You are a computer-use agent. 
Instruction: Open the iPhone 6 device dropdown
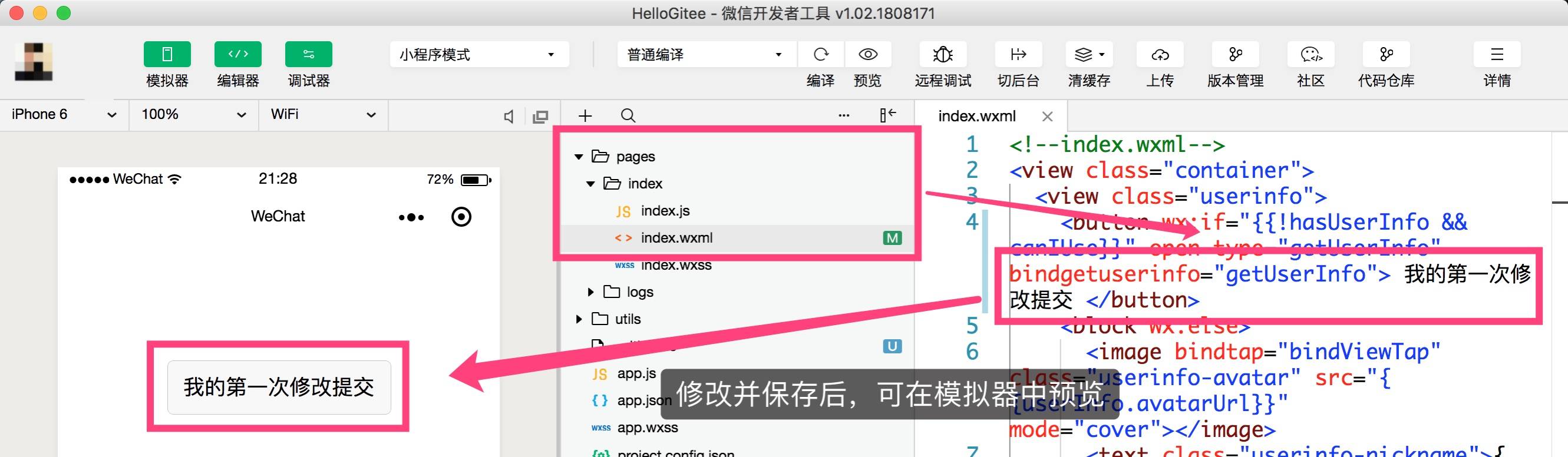click(x=64, y=114)
